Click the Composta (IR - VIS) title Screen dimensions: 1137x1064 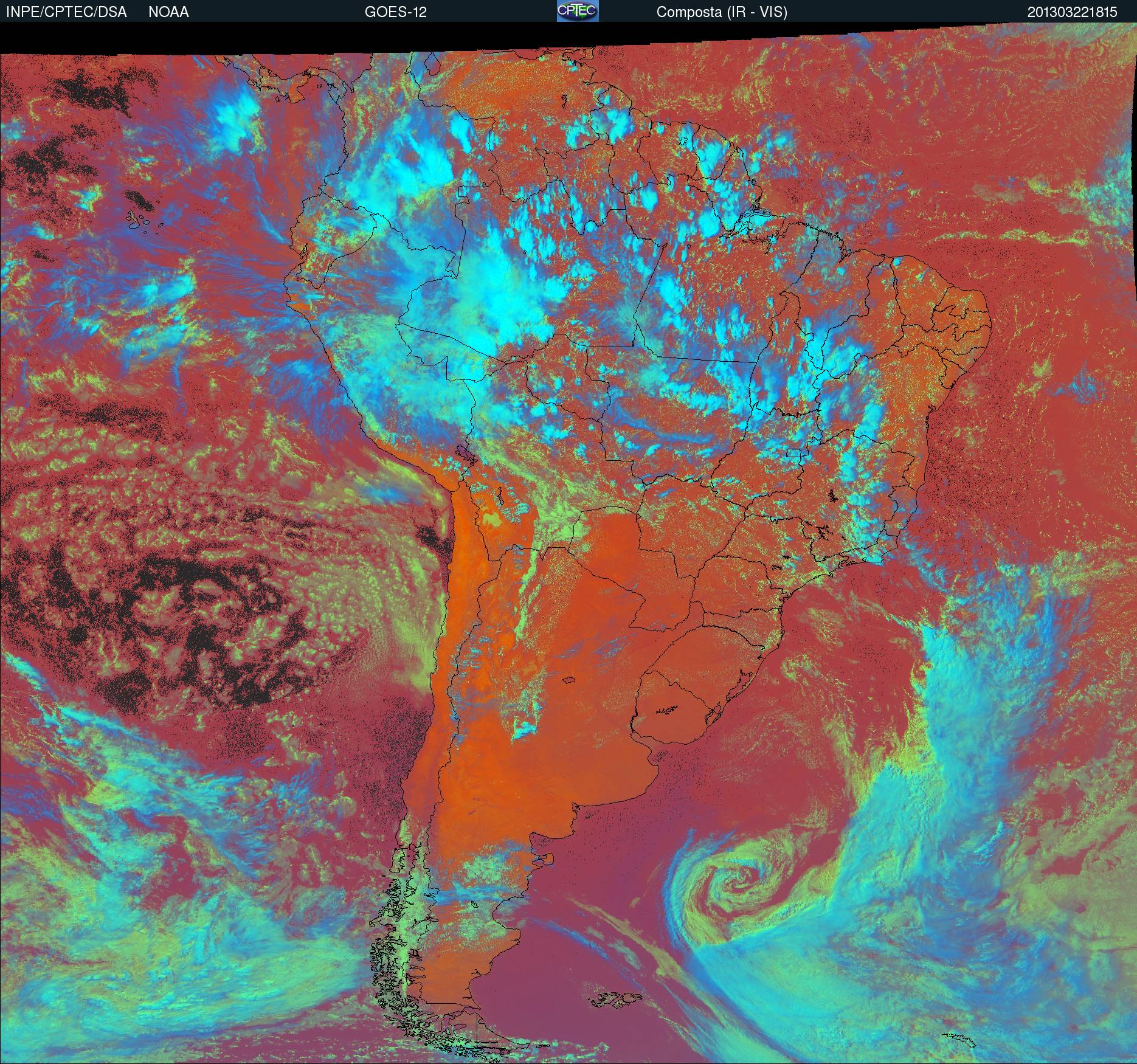click(722, 12)
